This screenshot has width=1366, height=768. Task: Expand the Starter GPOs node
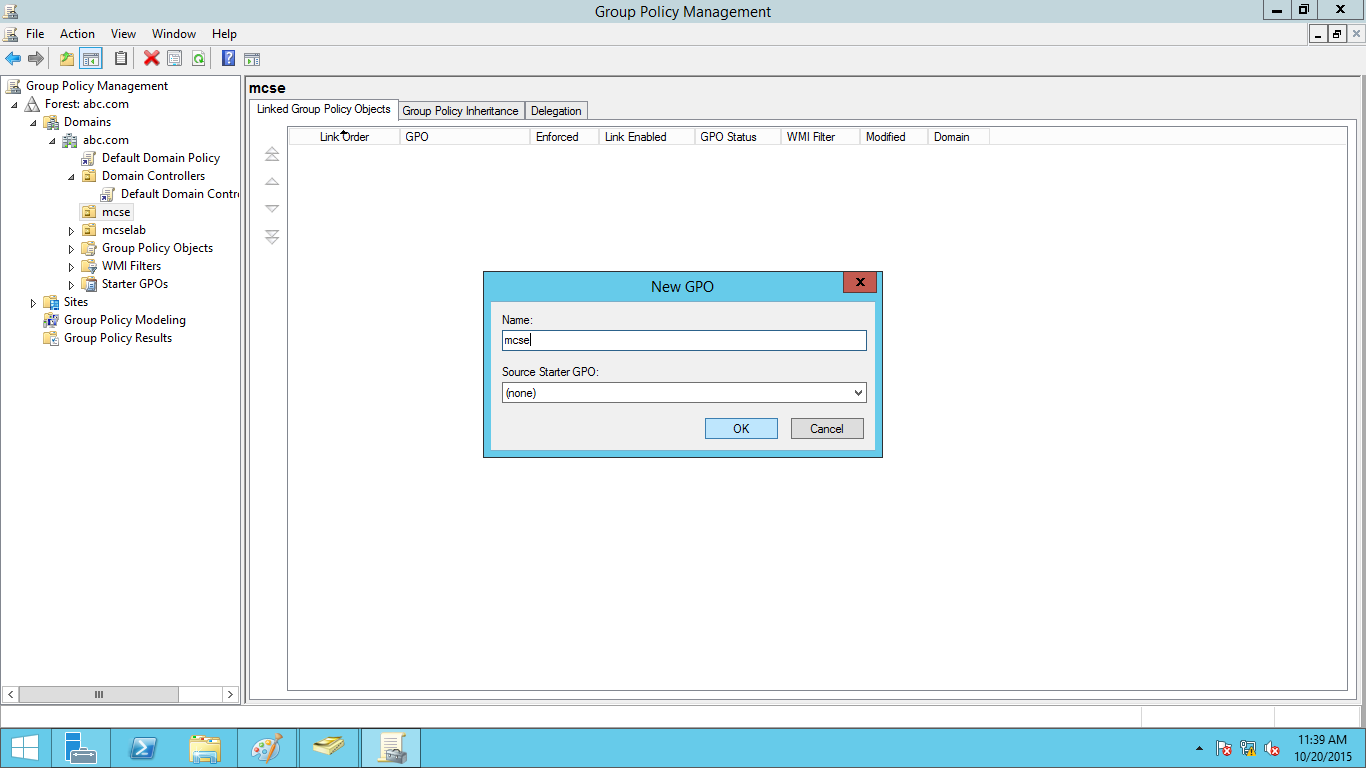pos(71,285)
